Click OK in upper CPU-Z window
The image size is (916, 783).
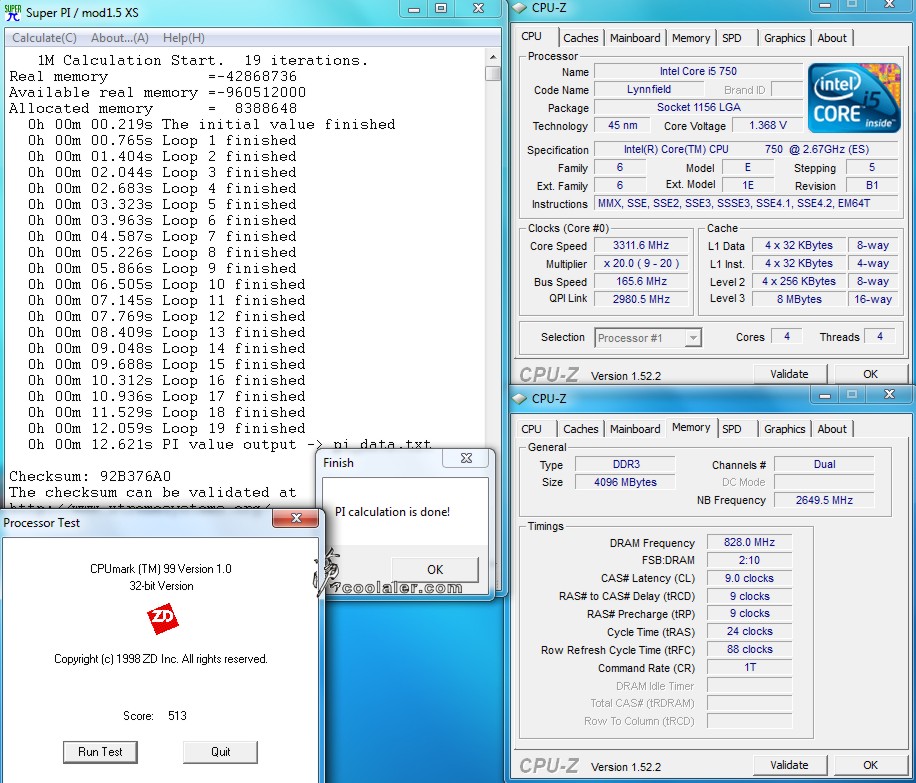870,374
